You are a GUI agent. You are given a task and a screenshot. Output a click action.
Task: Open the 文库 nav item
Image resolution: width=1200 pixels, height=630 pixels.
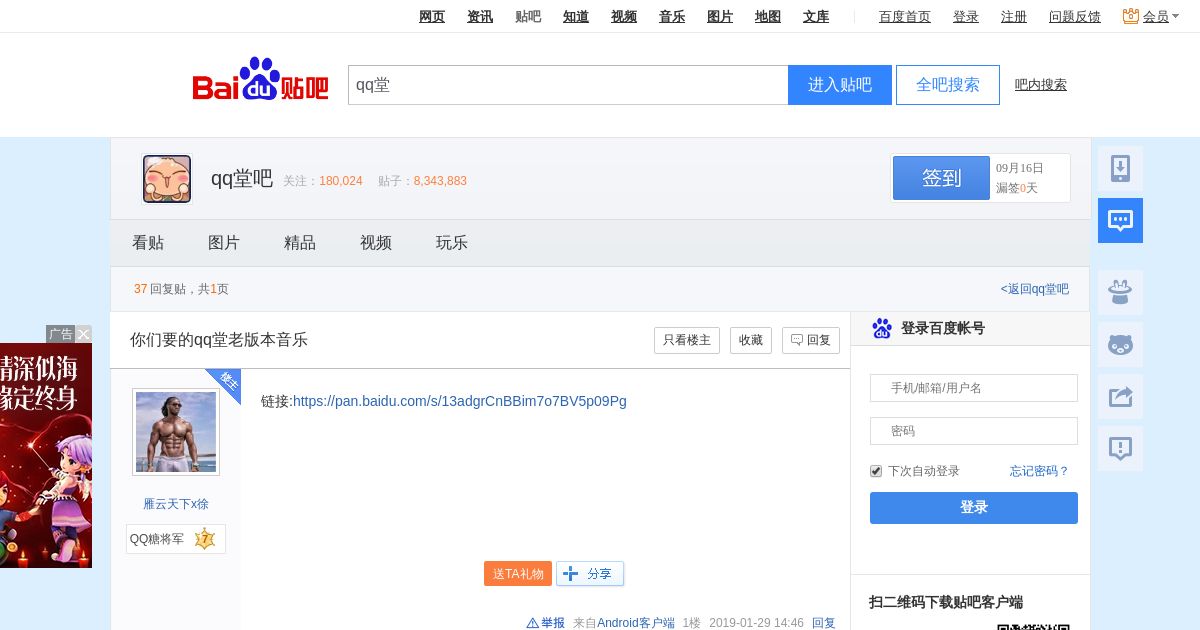tap(816, 16)
